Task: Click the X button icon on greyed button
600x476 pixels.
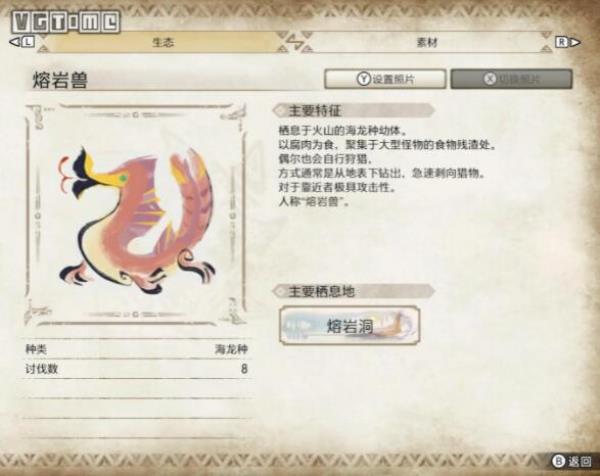Action: click(x=490, y=79)
